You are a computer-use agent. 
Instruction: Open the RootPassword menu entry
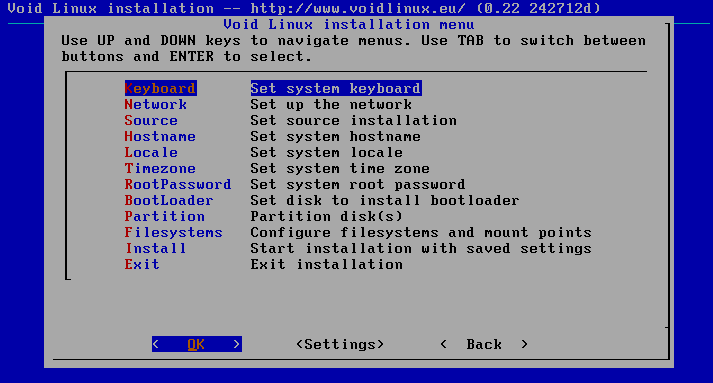pyautogui.click(x=178, y=184)
